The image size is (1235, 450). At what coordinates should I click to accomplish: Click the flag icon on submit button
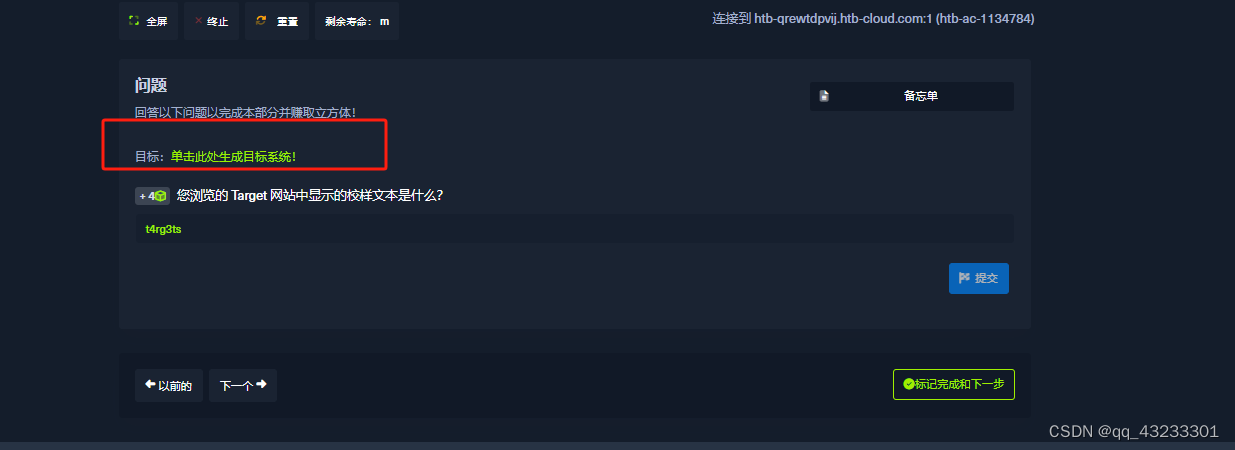[965, 278]
